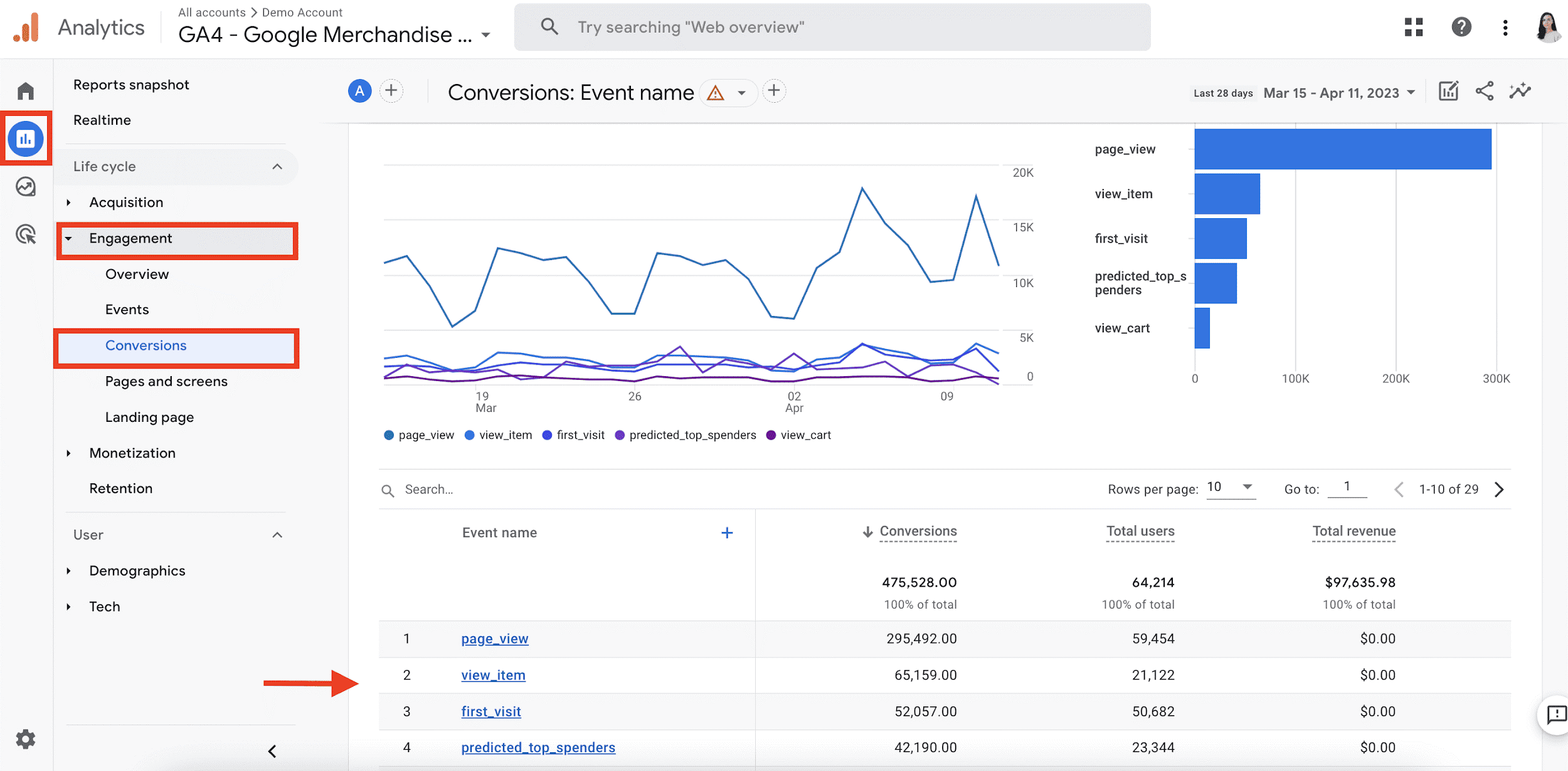Select the Rows per page dropdown
Viewport: 1568px width, 771px height.
(1230, 488)
